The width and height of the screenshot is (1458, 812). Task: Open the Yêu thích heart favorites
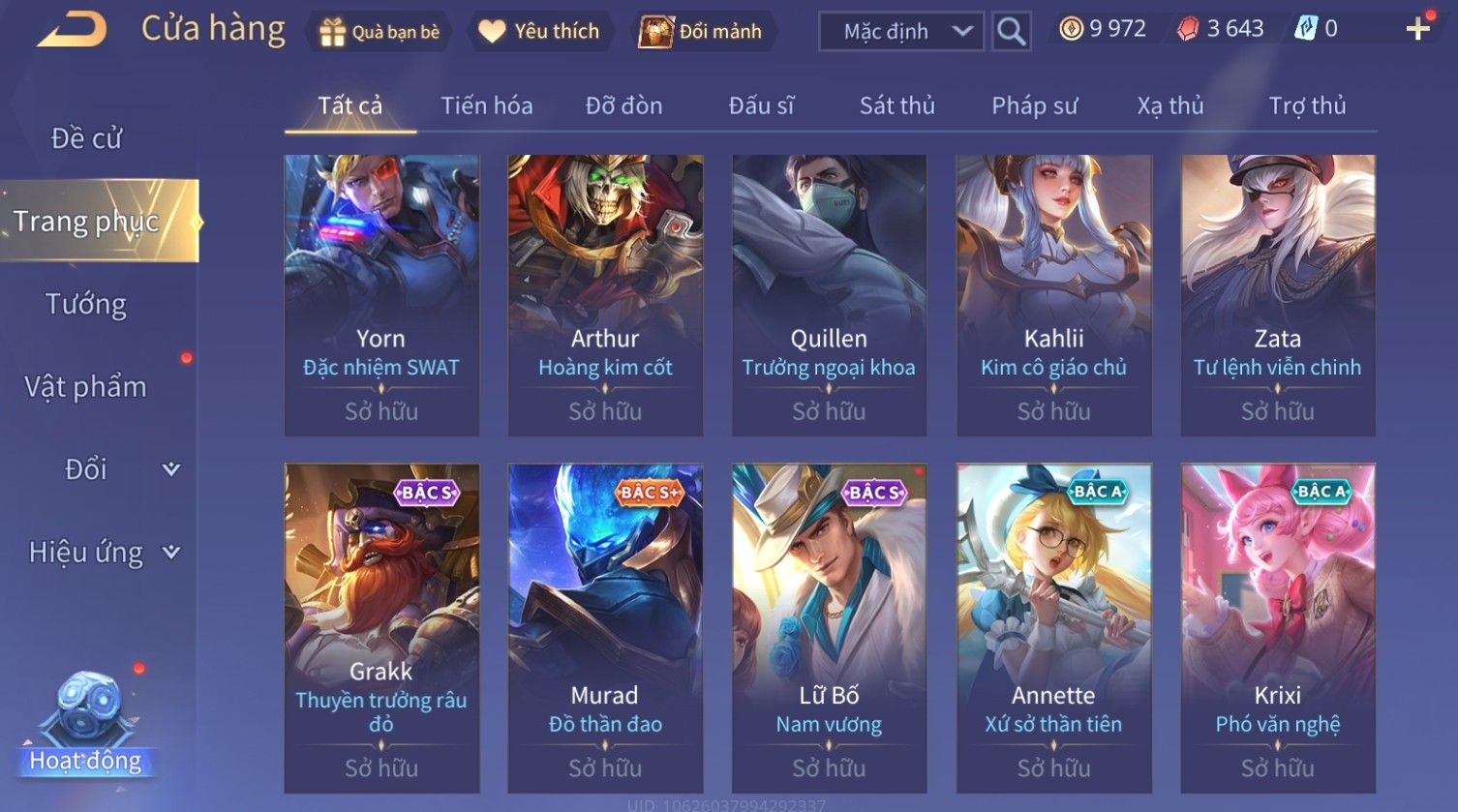[x=492, y=32]
